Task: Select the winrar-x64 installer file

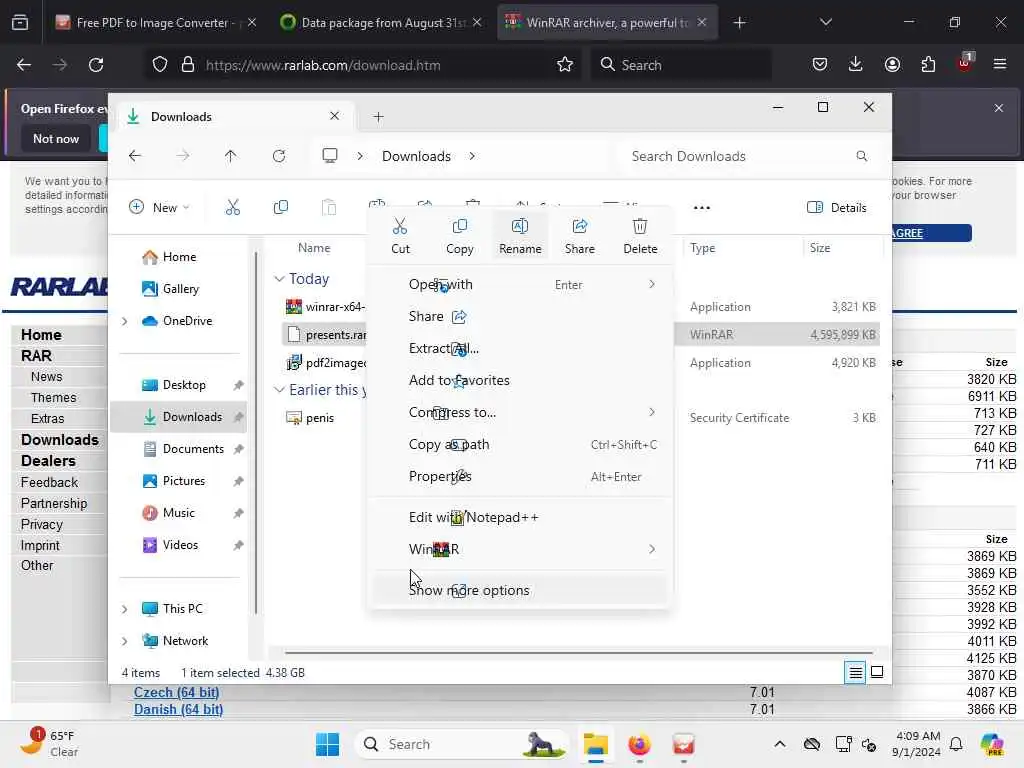Action: coord(327,306)
